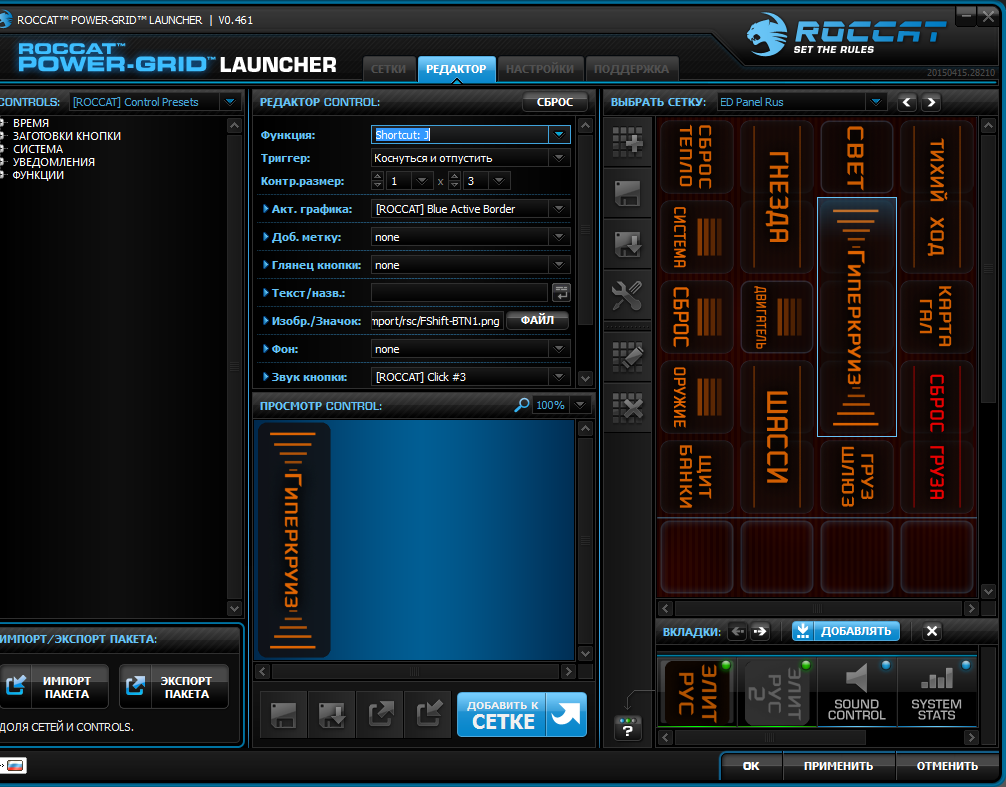The height and width of the screenshot is (787, 1006).
Task: Go to previous grid arrow button
Action: (907, 102)
